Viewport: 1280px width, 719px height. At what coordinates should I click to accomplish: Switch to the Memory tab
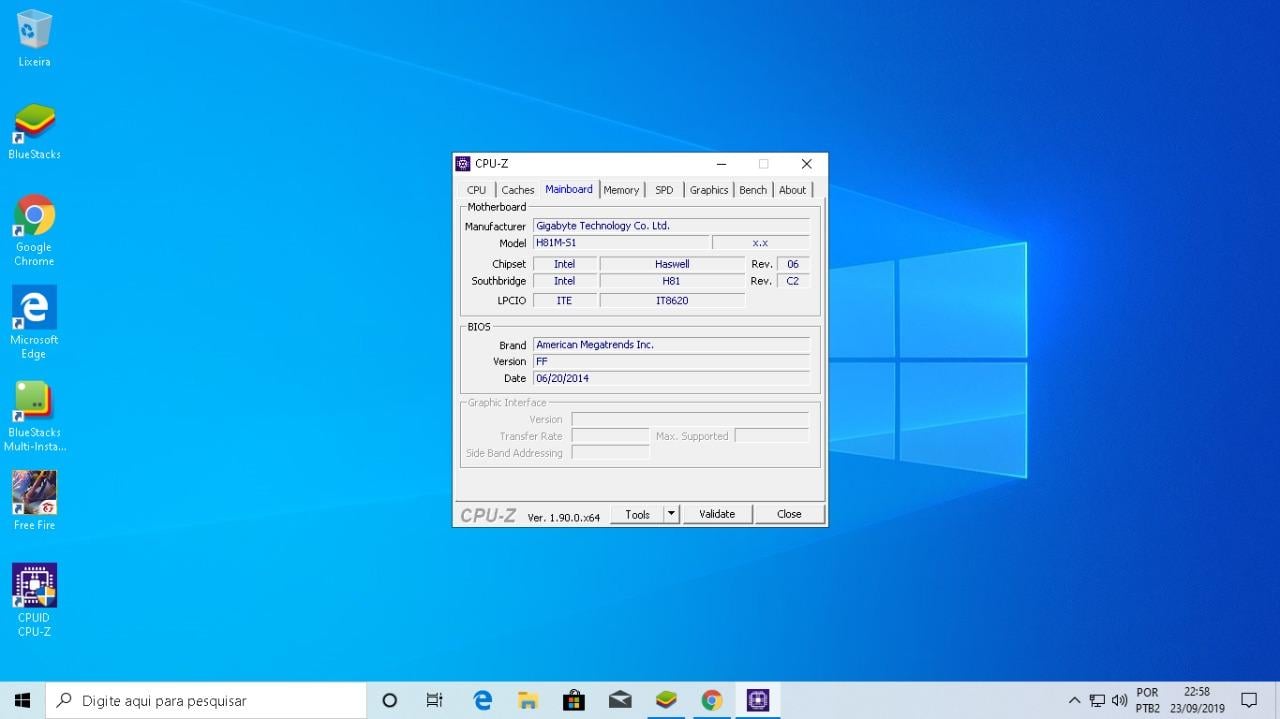click(621, 190)
